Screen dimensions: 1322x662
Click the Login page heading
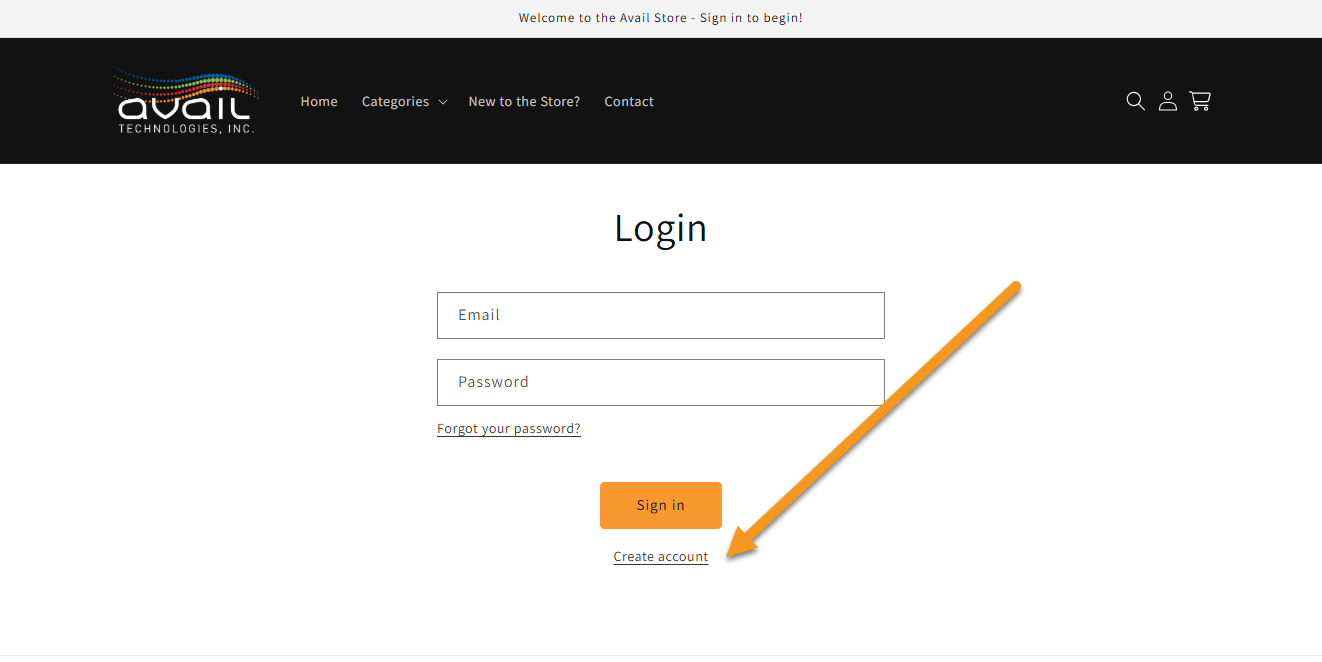click(x=660, y=228)
